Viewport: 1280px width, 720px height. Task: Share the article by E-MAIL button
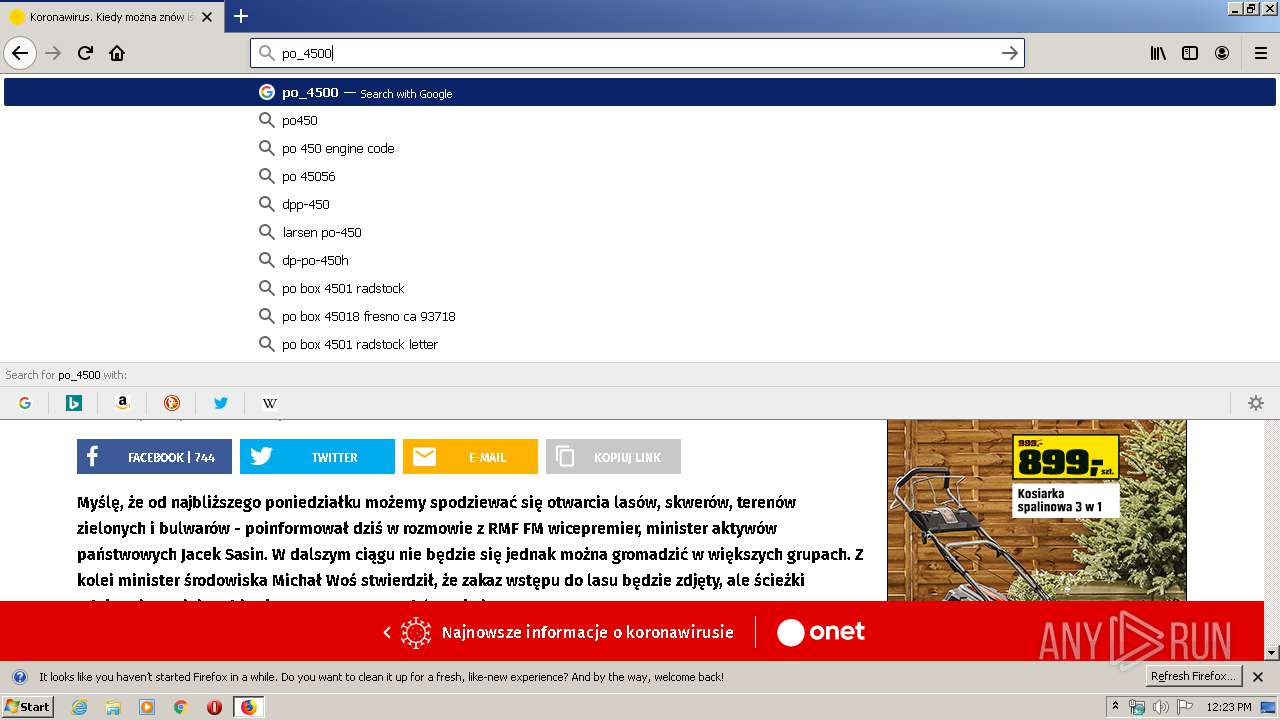[470, 456]
